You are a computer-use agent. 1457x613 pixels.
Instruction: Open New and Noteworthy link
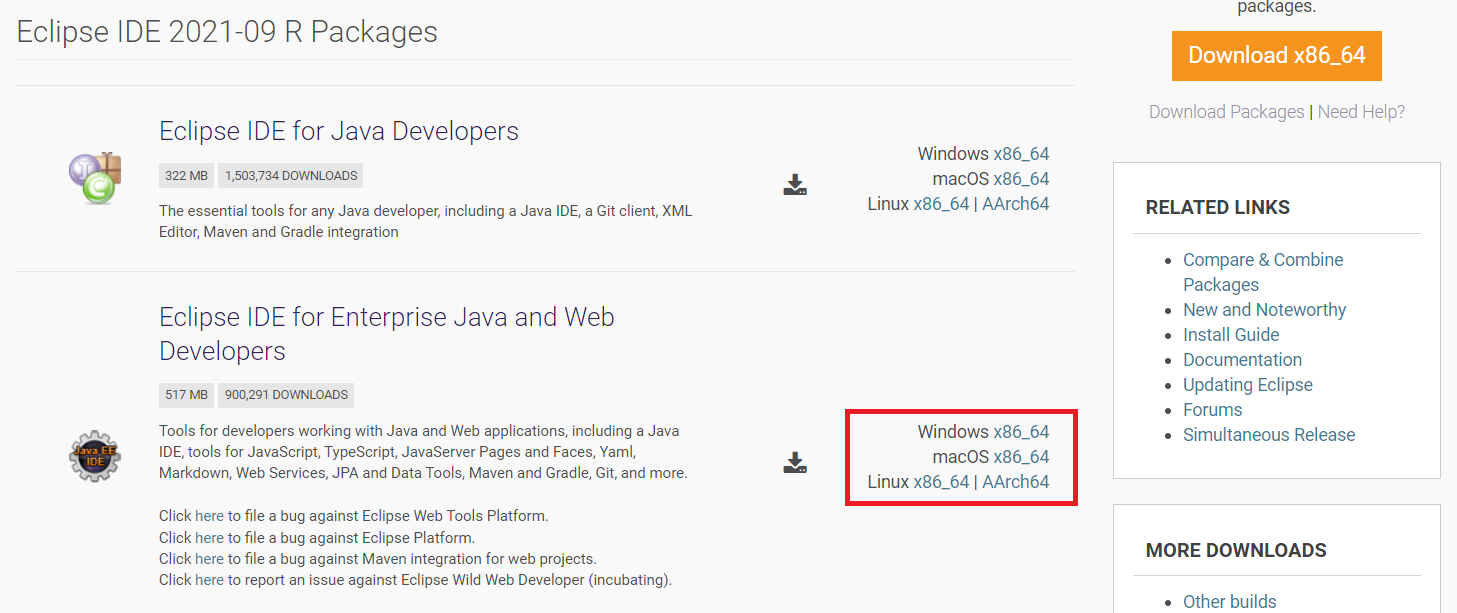pyautogui.click(x=1264, y=310)
